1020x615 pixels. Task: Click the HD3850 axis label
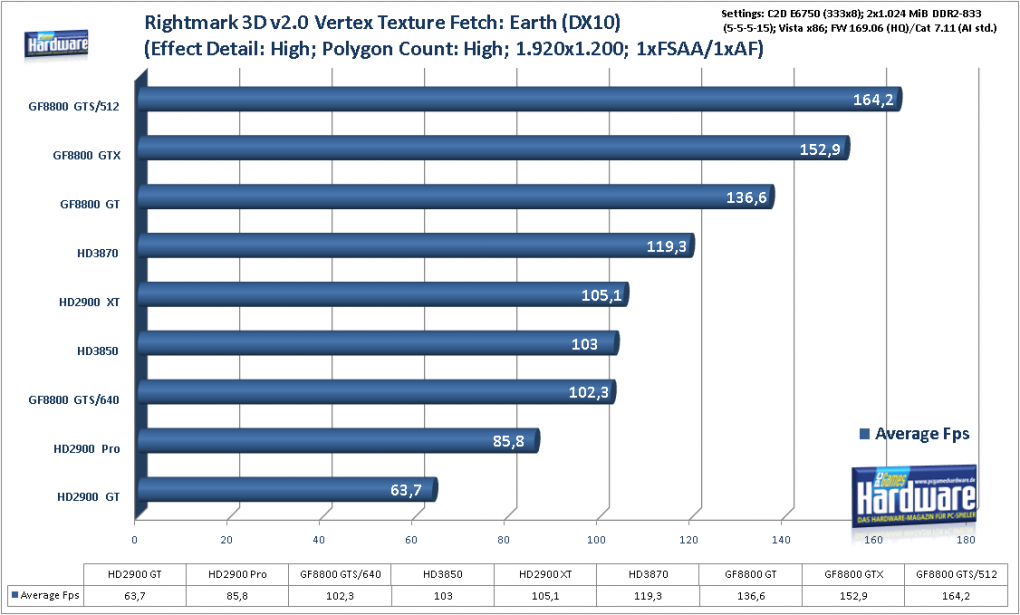point(98,351)
